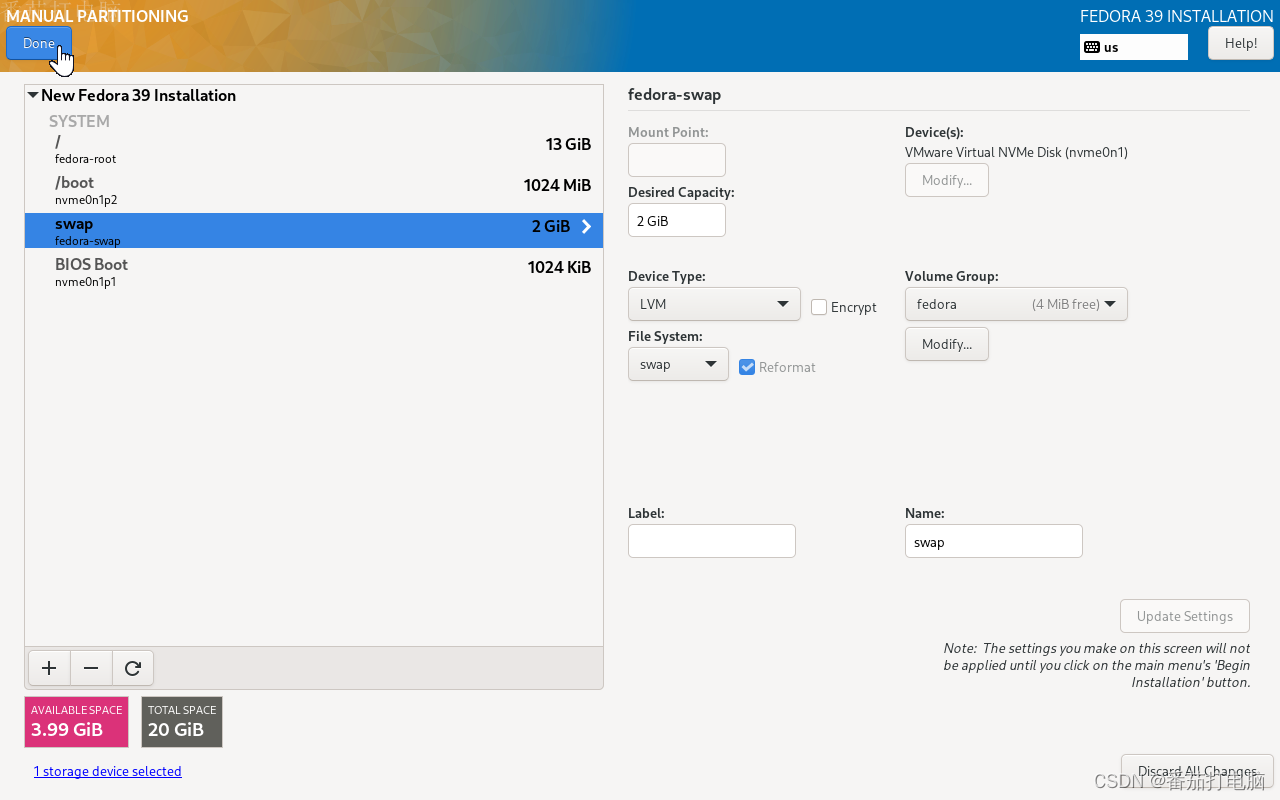
Task: Click the 1024 KiB size text
Action: [559, 267]
